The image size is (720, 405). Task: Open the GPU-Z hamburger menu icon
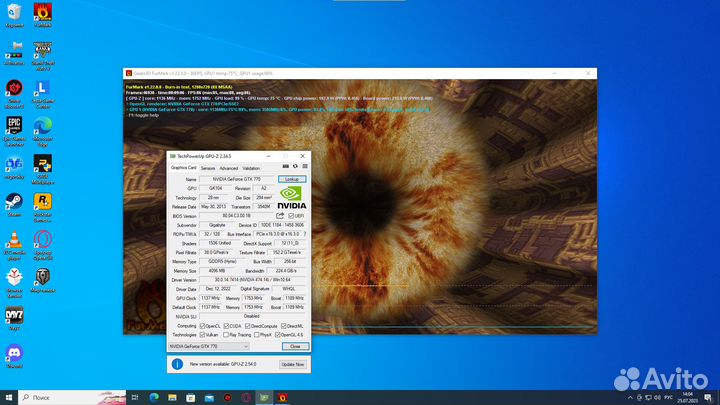pos(305,166)
